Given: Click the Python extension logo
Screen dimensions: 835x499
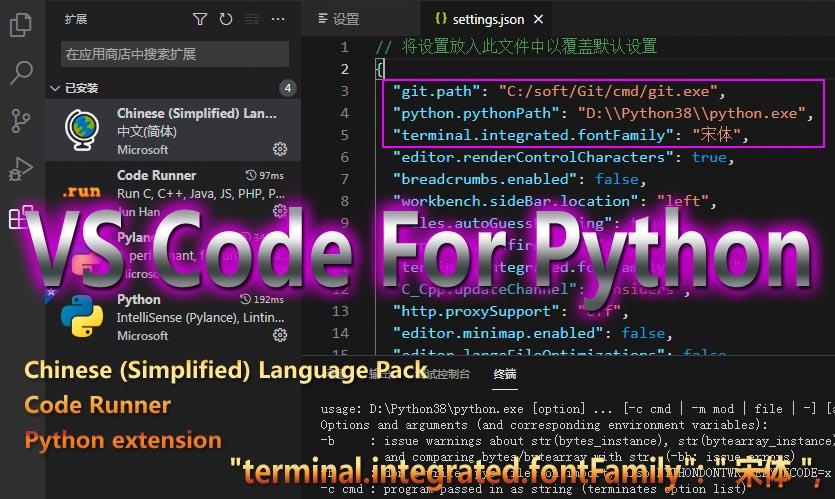Looking at the screenshot, I should point(82,316).
